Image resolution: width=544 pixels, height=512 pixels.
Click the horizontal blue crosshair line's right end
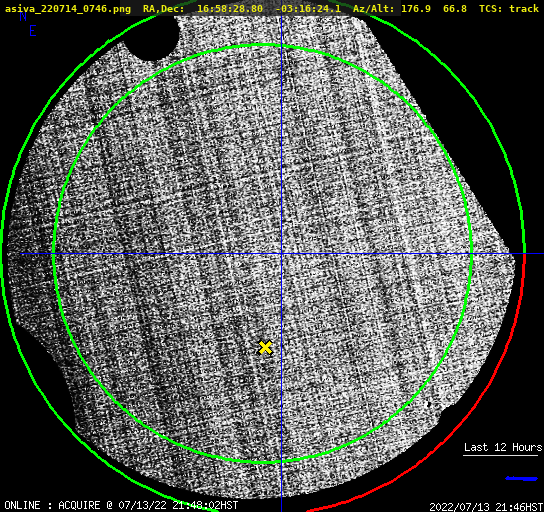pyautogui.click(x=541, y=254)
